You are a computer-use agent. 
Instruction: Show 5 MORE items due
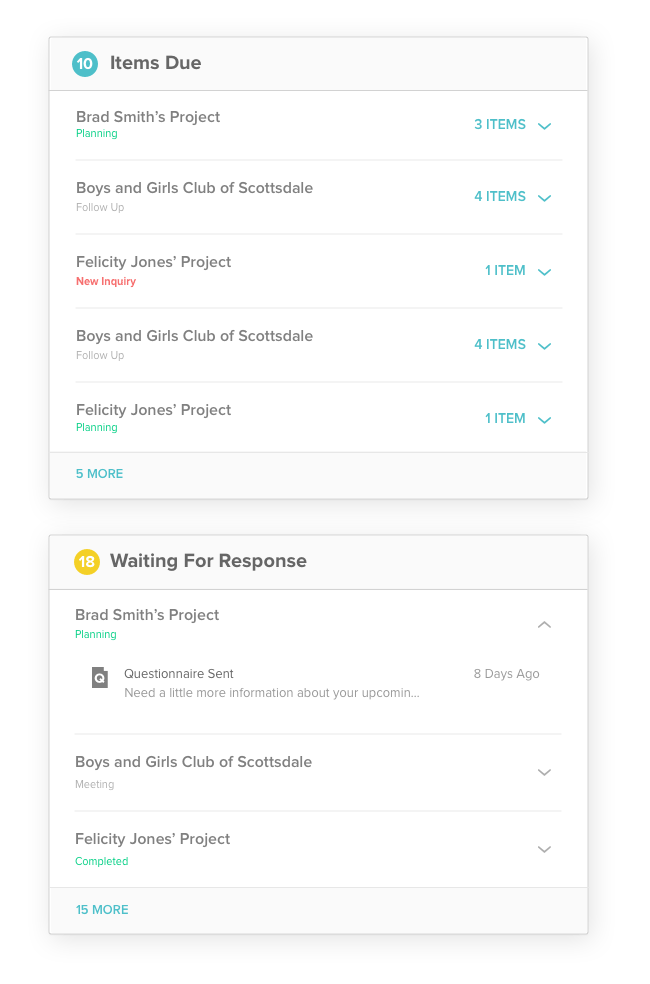pyautogui.click(x=99, y=474)
